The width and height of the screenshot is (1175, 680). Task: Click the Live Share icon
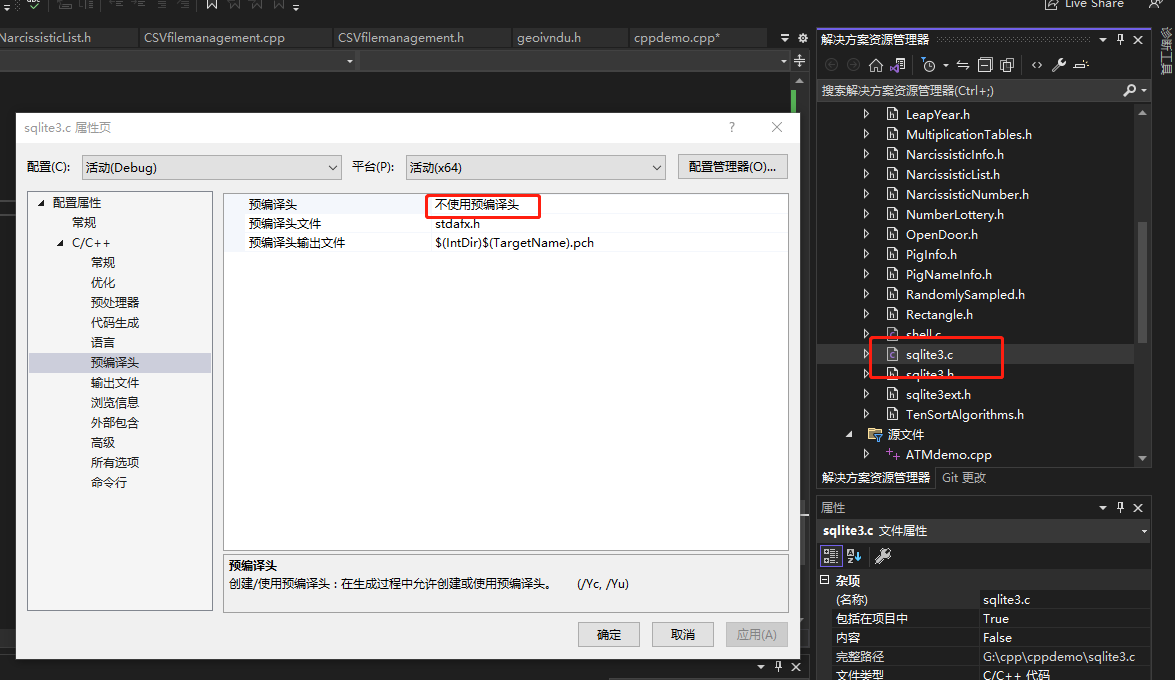1051,4
